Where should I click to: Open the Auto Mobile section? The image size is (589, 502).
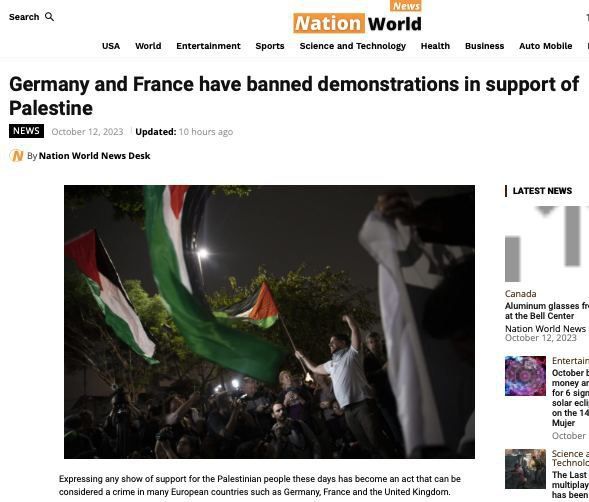coord(545,46)
